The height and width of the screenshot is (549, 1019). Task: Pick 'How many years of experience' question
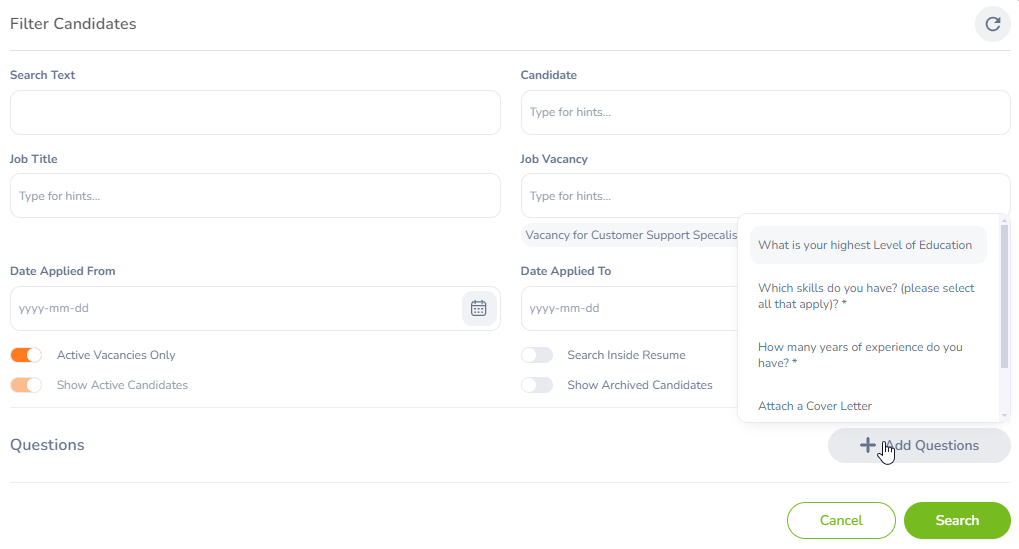pyautogui.click(x=860, y=355)
